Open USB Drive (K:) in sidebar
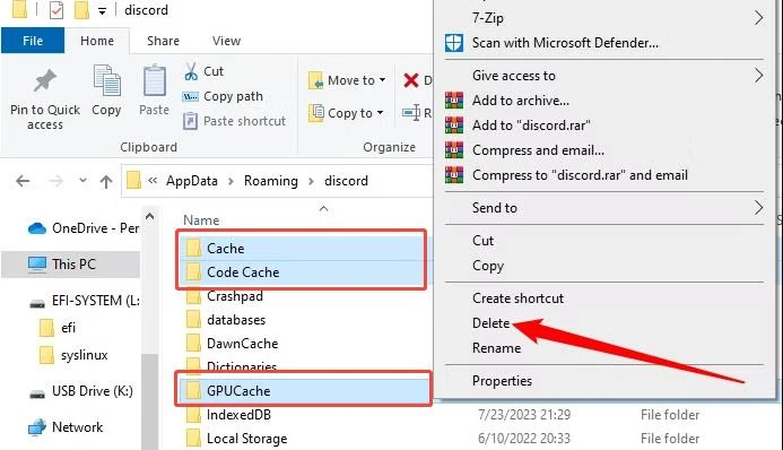 click(x=81, y=391)
